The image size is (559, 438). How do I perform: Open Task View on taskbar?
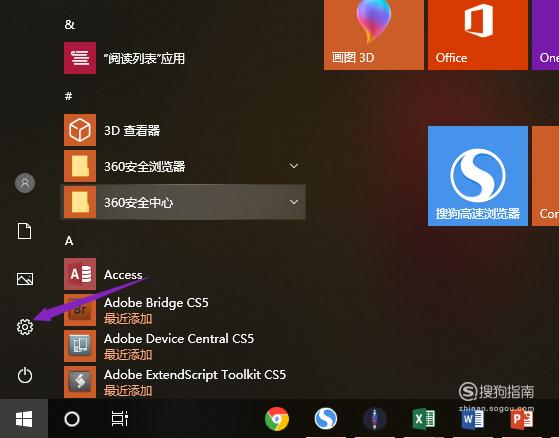coord(119,419)
